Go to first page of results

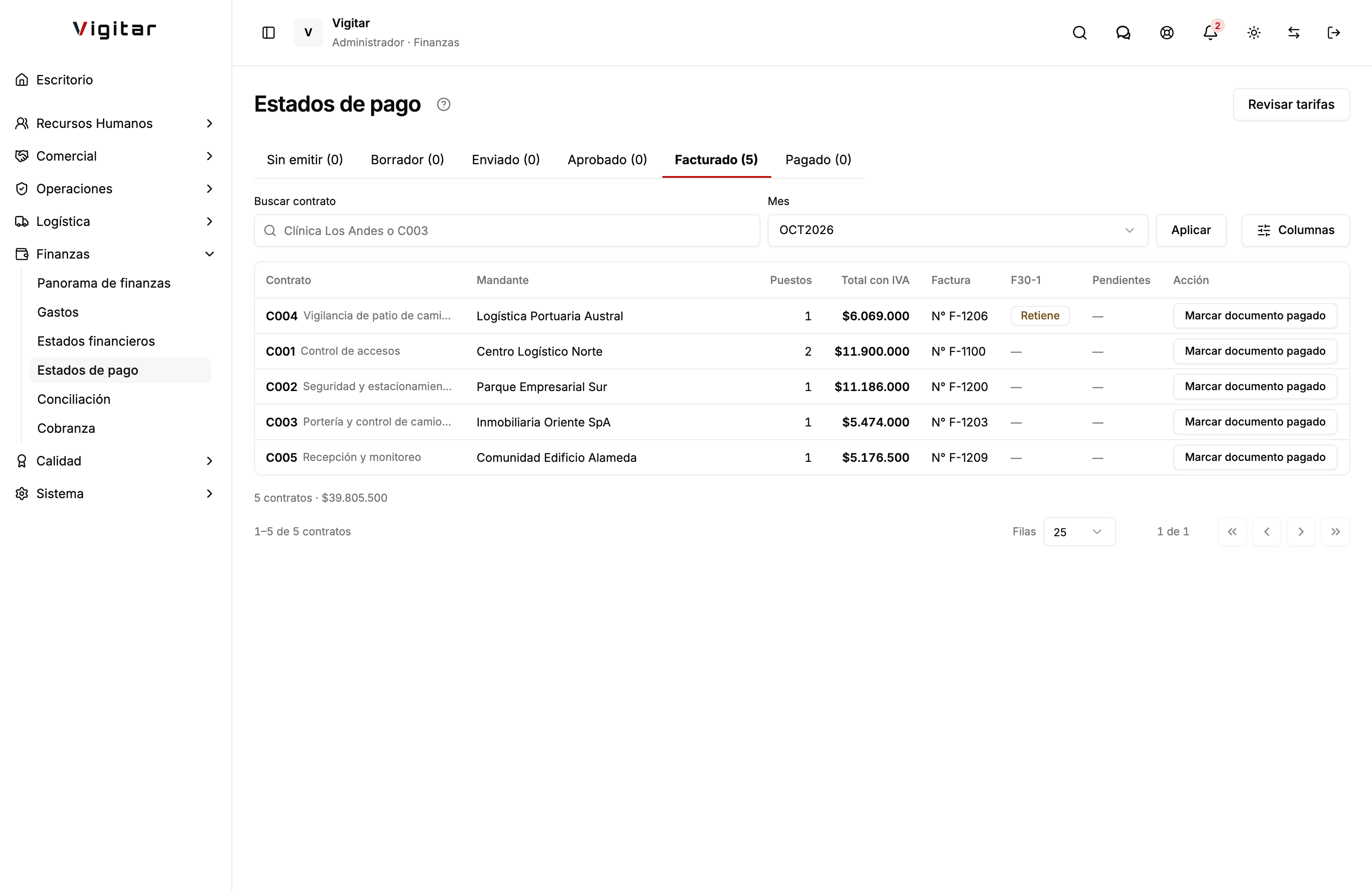click(x=1232, y=531)
